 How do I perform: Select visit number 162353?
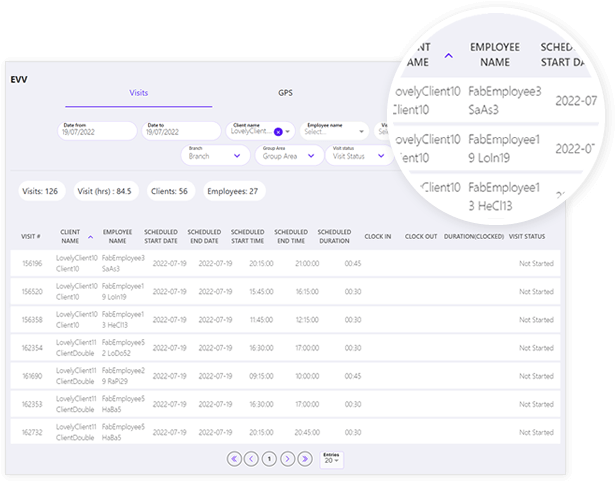[32, 404]
